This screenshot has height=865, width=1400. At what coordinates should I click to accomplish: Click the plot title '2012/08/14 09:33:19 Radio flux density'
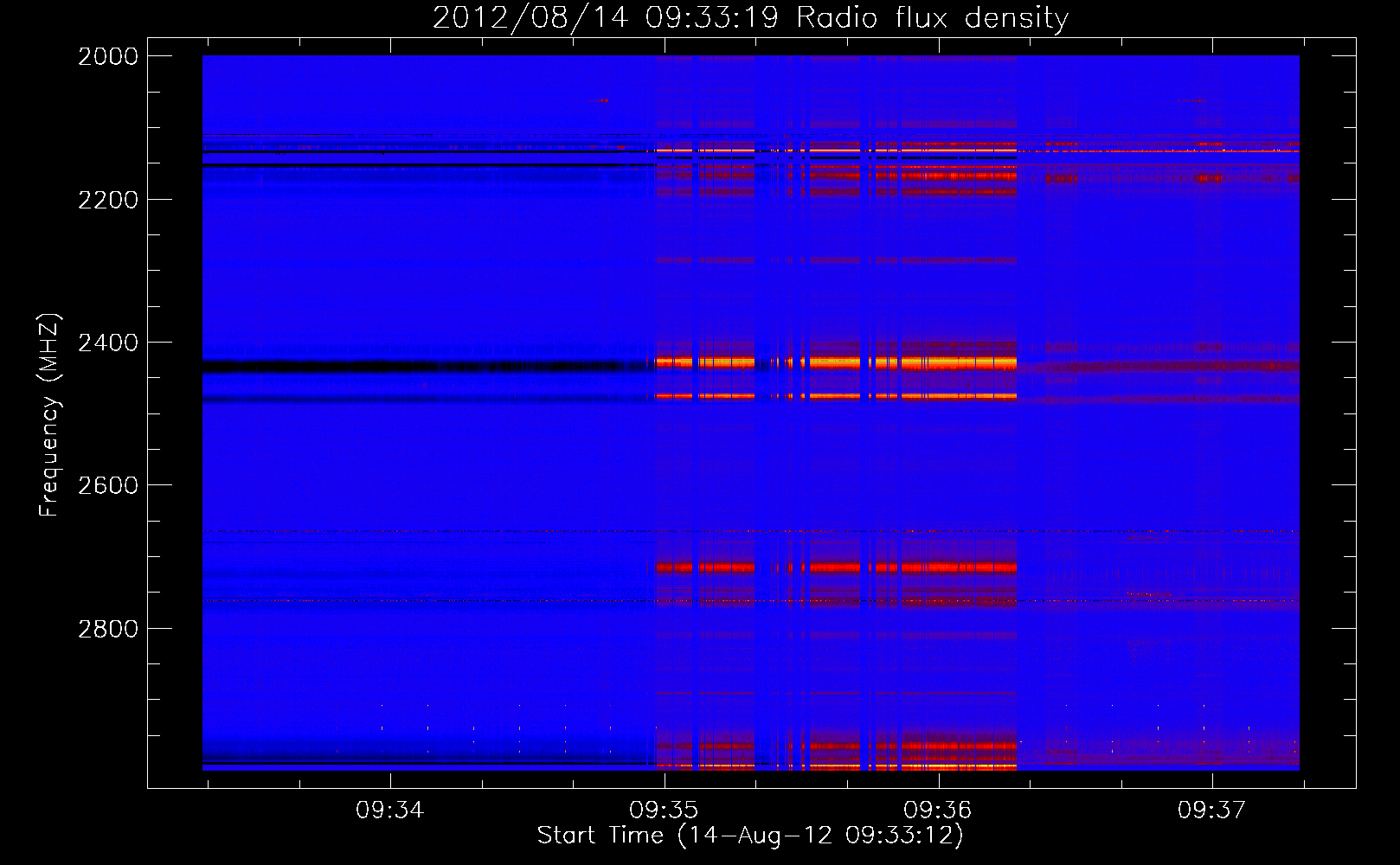point(750,17)
